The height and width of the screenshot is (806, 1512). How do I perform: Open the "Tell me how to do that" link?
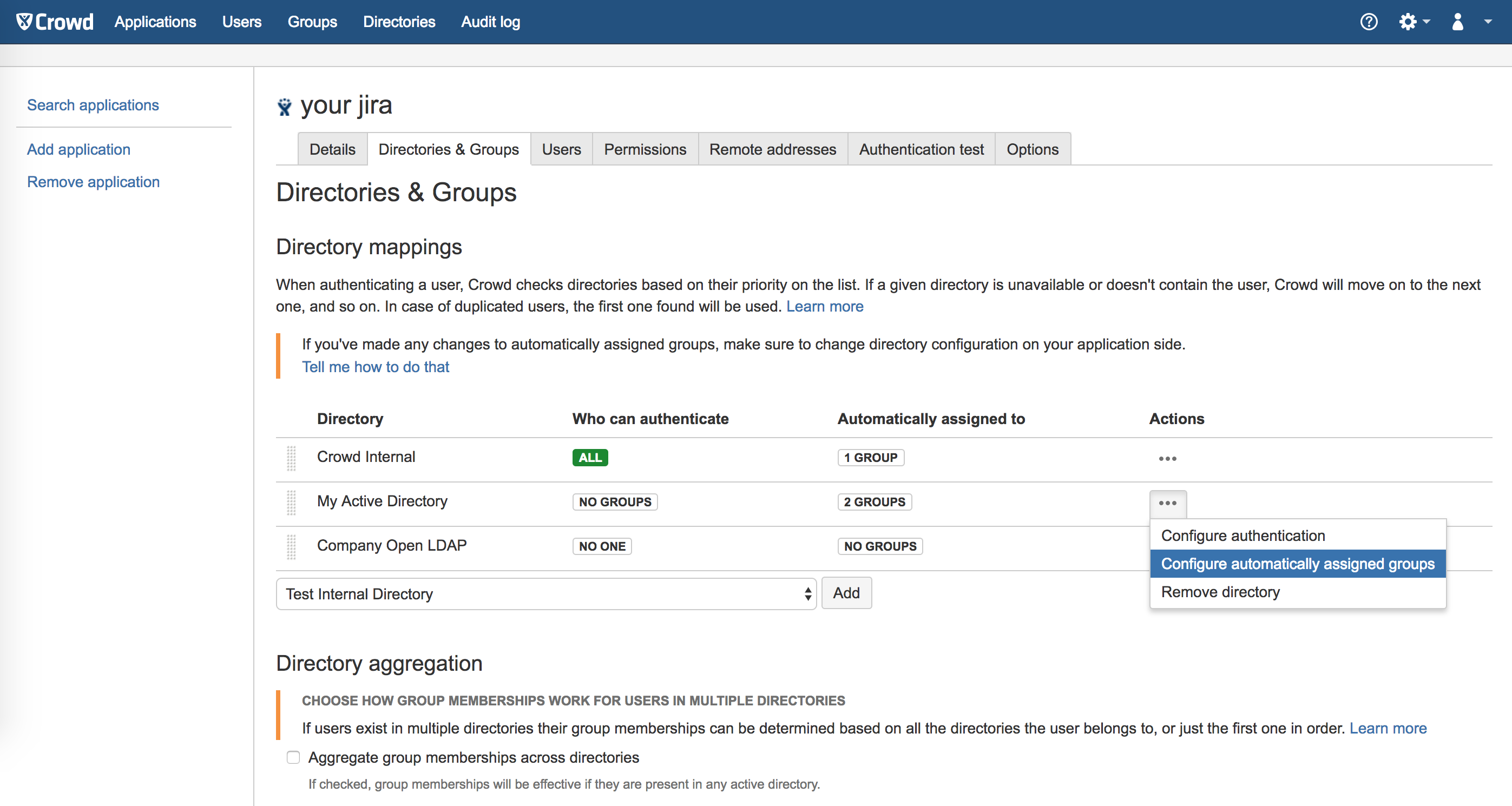375,367
